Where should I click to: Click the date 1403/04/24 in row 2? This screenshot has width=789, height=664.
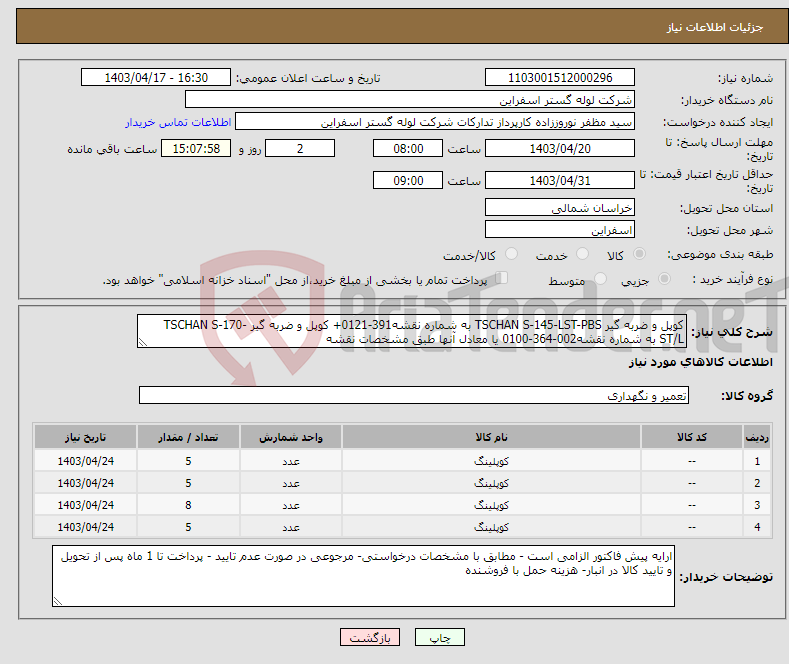click(86, 483)
